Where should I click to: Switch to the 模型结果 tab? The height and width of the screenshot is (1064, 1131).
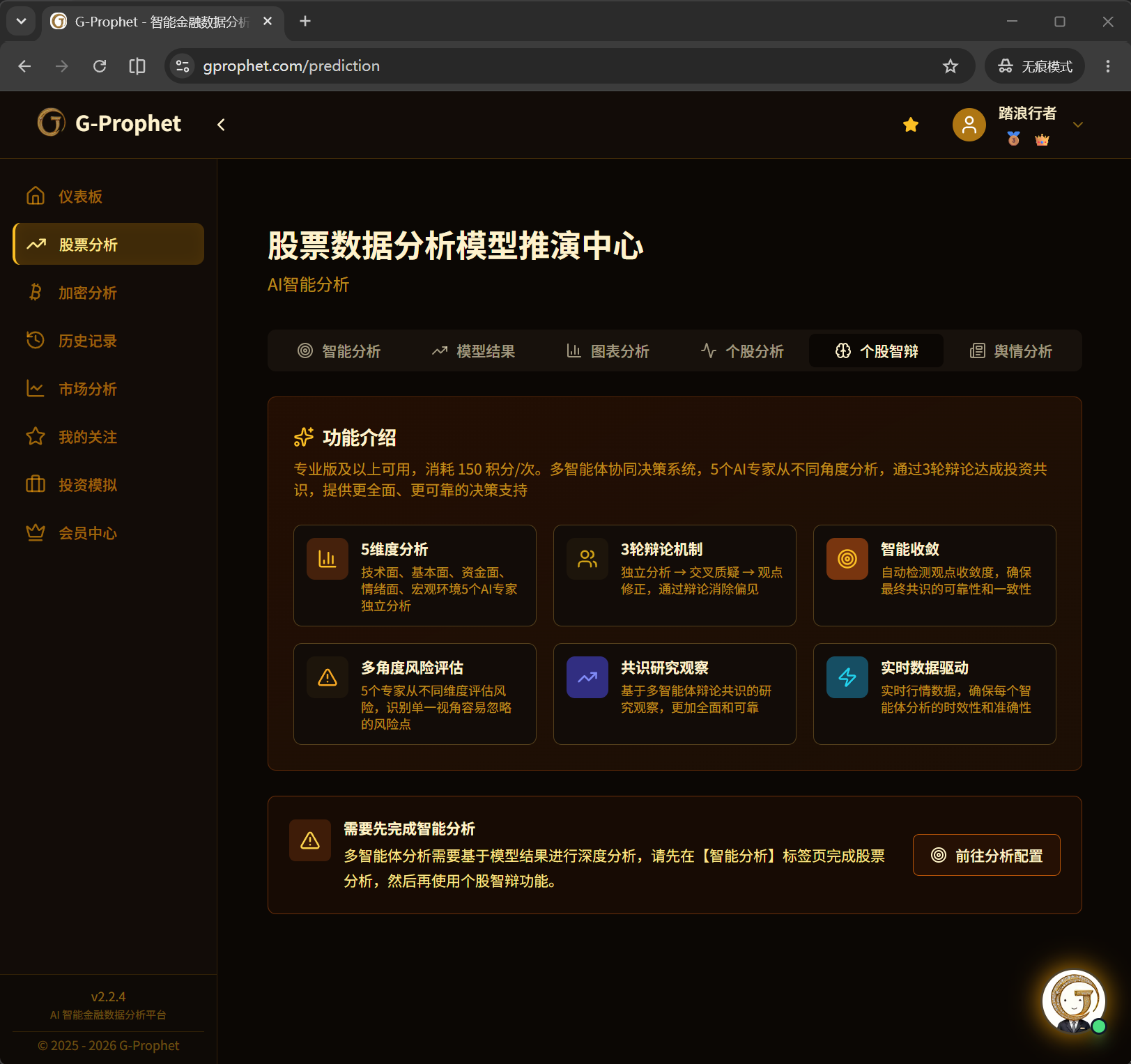pyautogui.click(x=473, y=350)
